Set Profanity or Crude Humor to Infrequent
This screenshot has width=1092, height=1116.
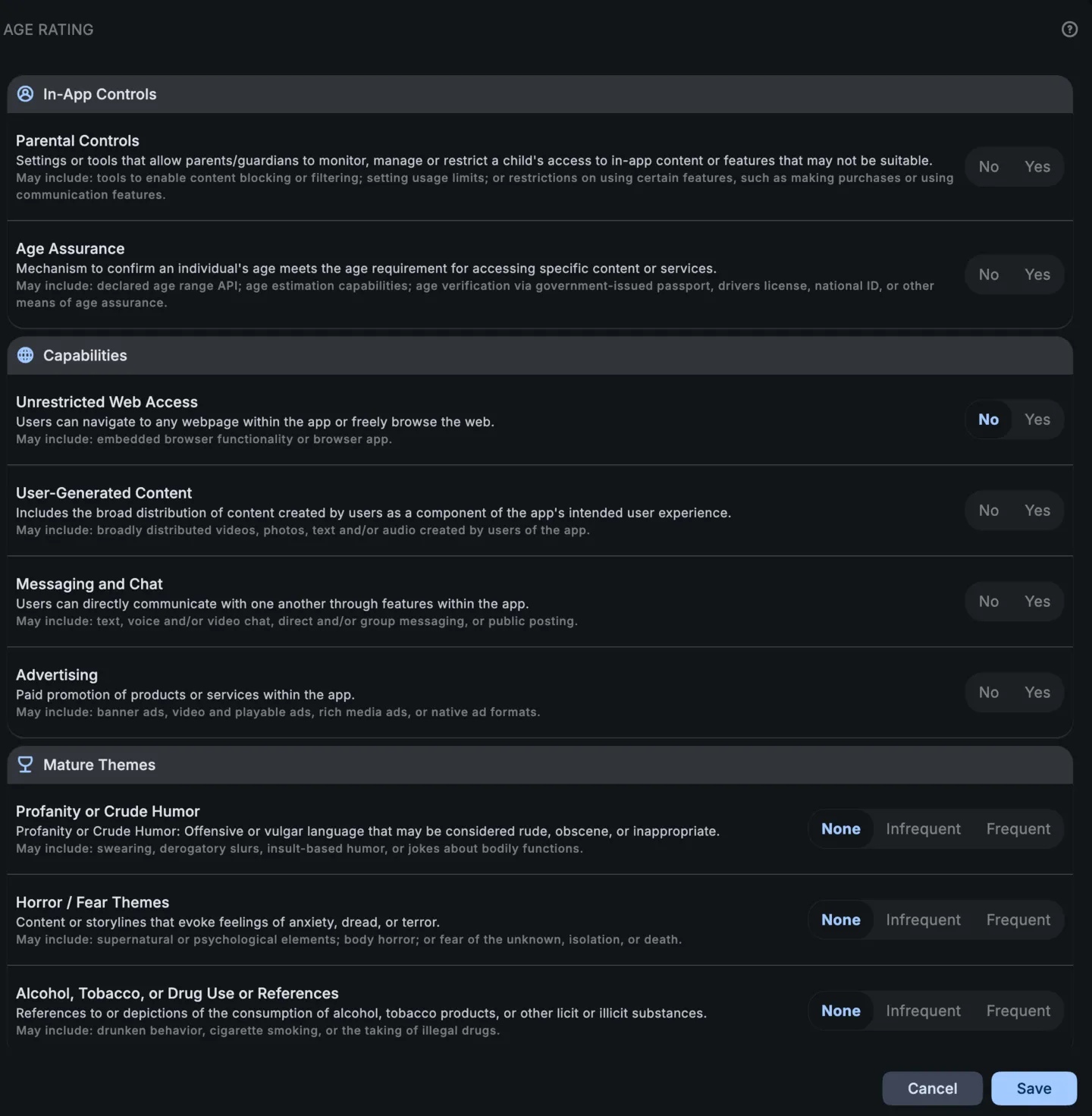tap(923, 829)
